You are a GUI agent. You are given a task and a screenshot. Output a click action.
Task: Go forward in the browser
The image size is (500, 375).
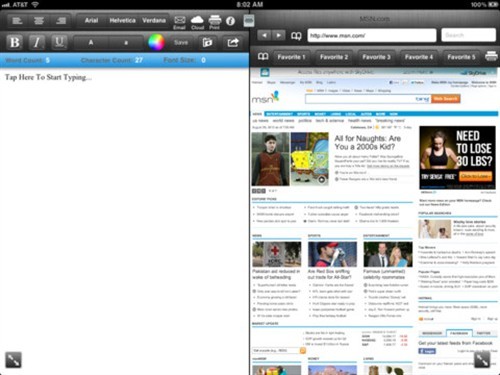coord(279,35)
